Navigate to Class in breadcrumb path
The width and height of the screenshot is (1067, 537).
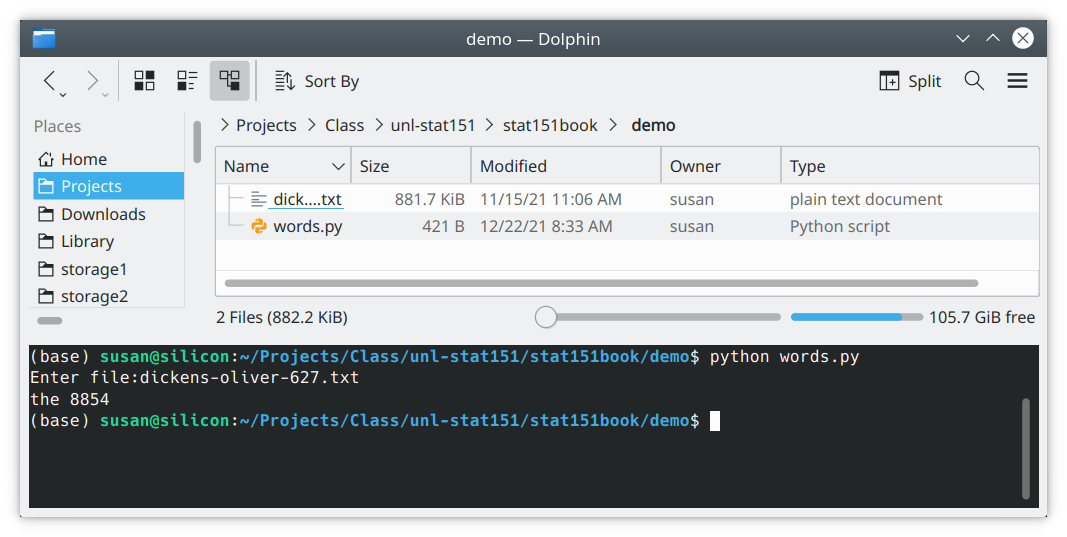point(344,125)
